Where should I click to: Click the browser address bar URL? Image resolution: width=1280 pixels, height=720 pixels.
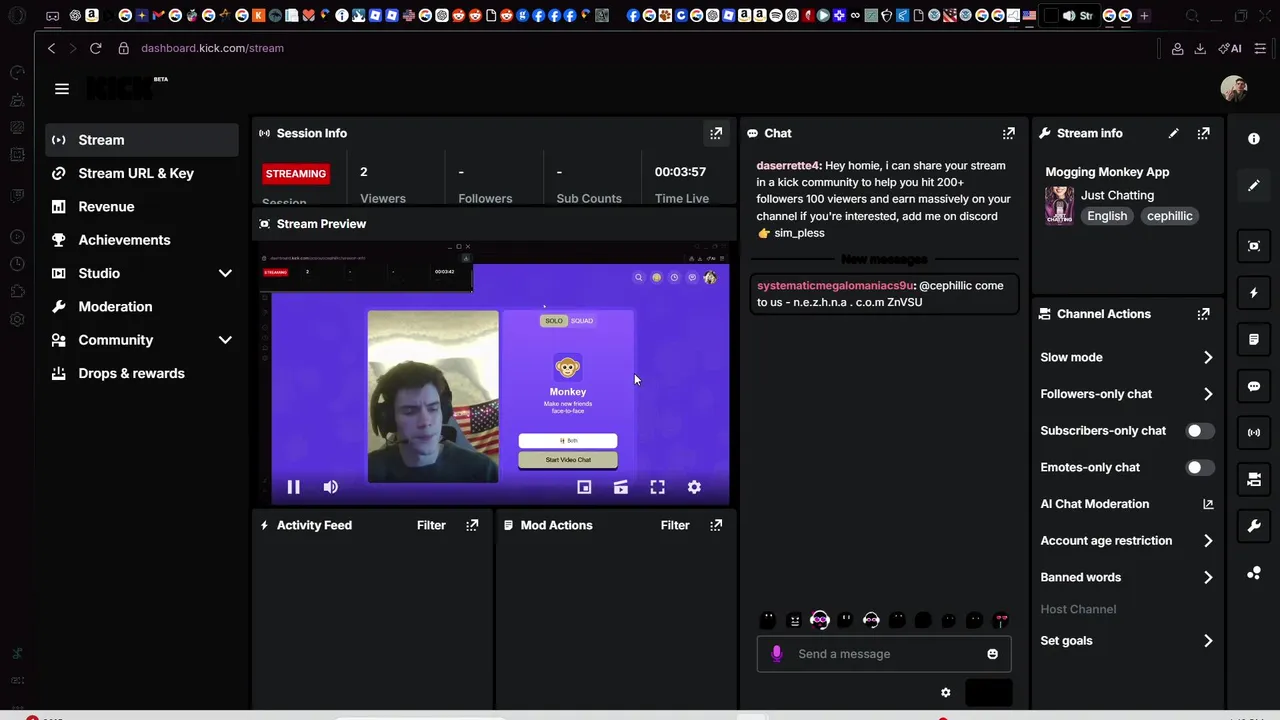[212, 48]
